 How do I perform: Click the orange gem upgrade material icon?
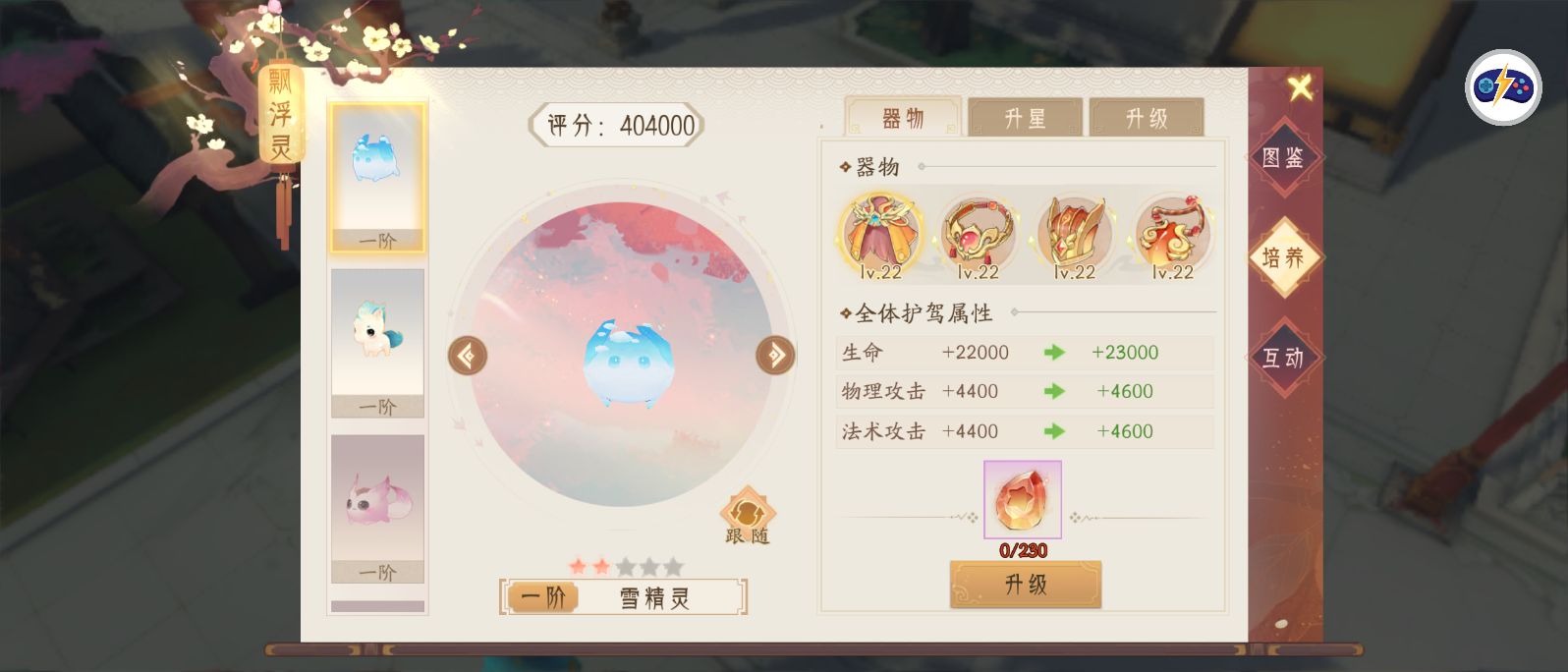tap(1023, 499)
